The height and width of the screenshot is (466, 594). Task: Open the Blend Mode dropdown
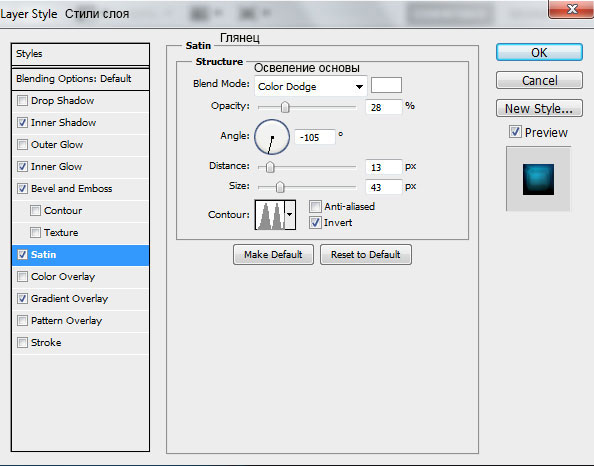311,86
